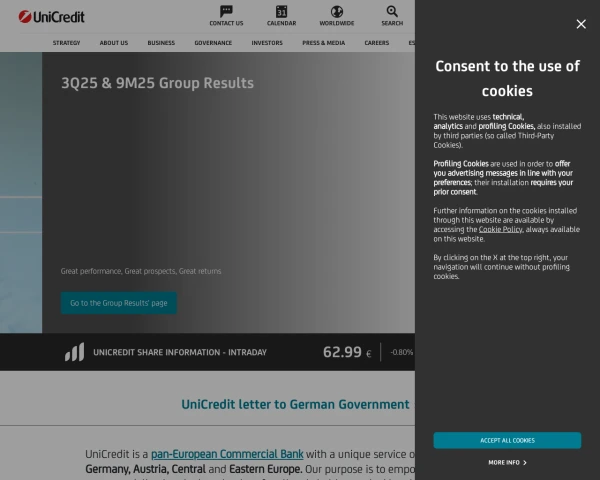Open Contact Us speech bubble icon
Screen dimensions: 600x480
click(x=226, y=11)
